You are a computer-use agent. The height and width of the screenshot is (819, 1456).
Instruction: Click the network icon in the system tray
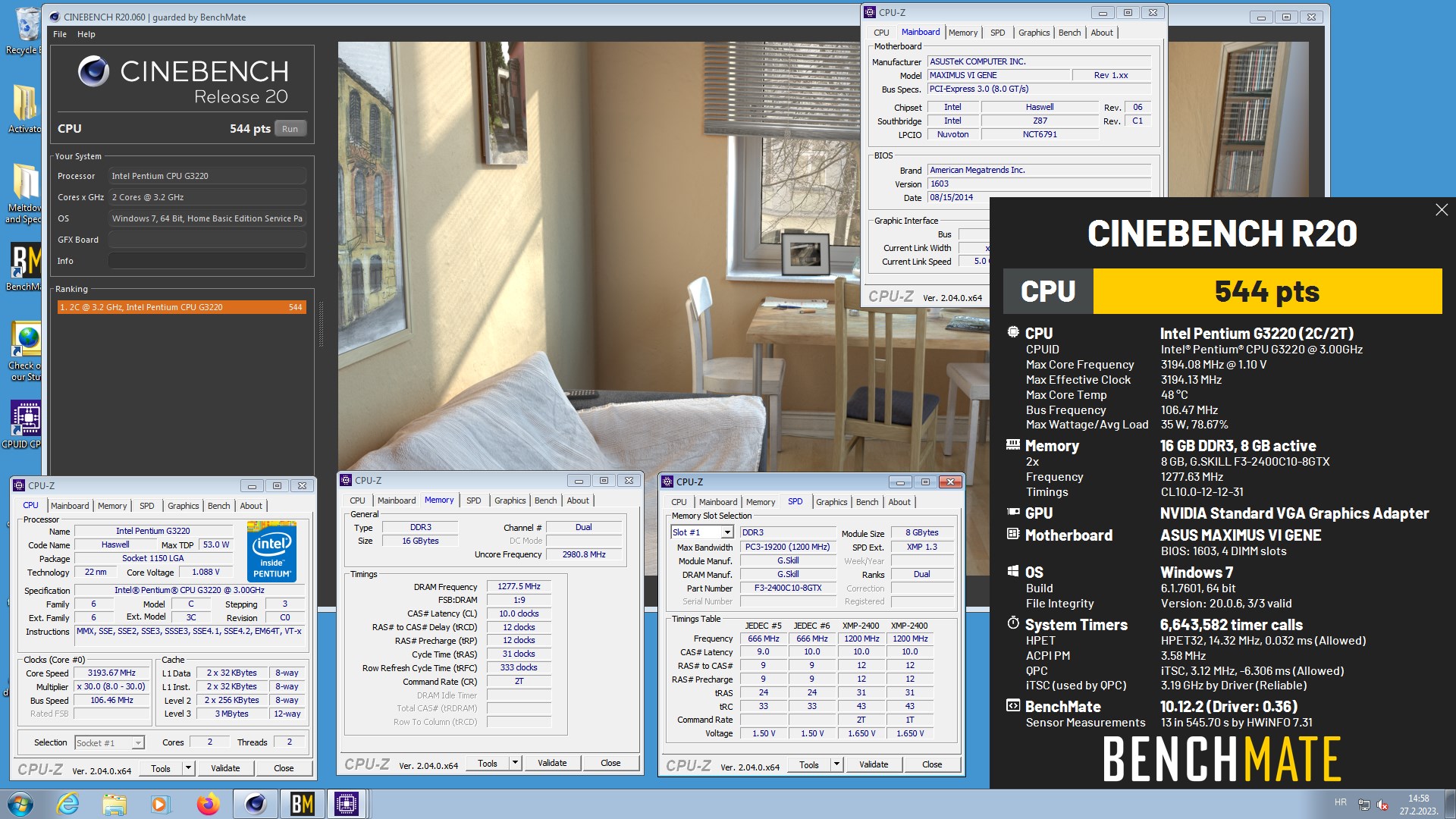click(x=1363, y=805)
